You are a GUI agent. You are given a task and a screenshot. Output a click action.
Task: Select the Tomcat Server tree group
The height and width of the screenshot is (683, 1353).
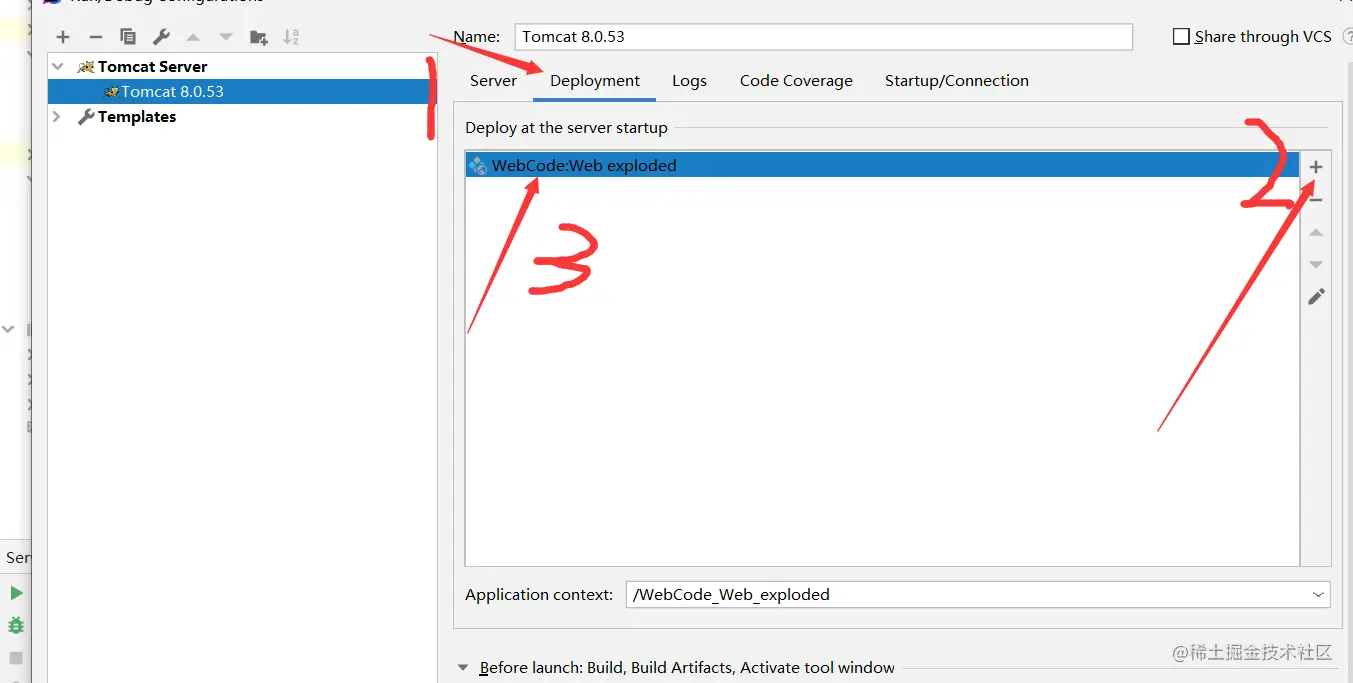pos(153,67)
